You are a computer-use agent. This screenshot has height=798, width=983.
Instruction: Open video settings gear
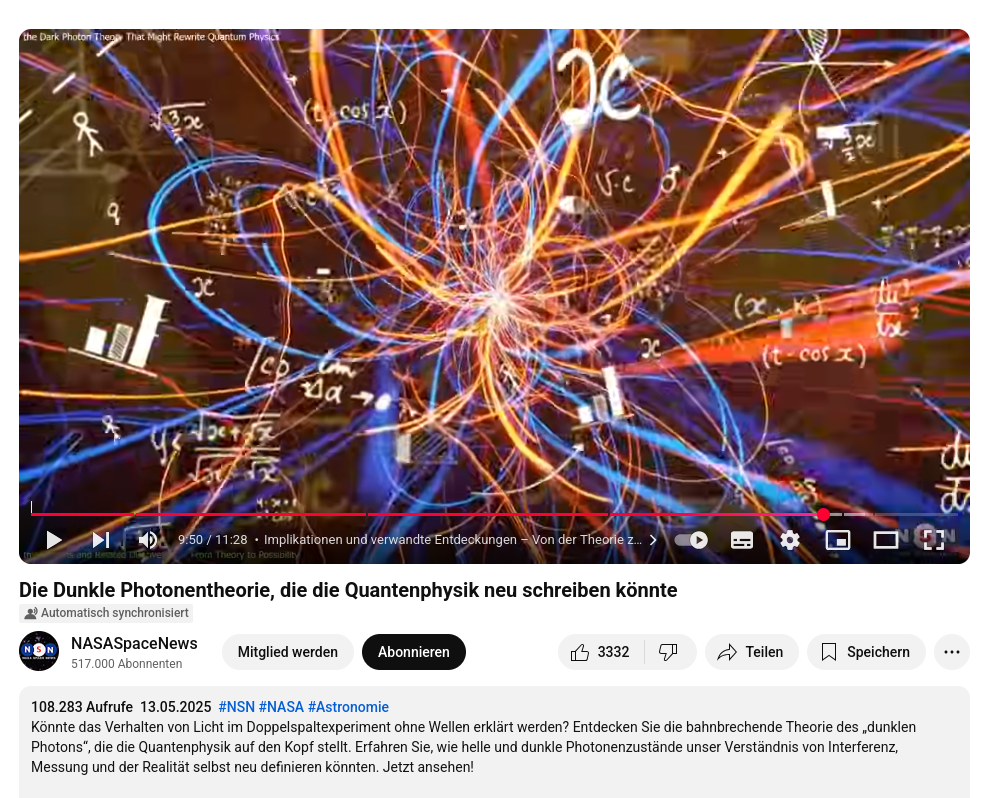pyautogui.click(x=790, y=540)
